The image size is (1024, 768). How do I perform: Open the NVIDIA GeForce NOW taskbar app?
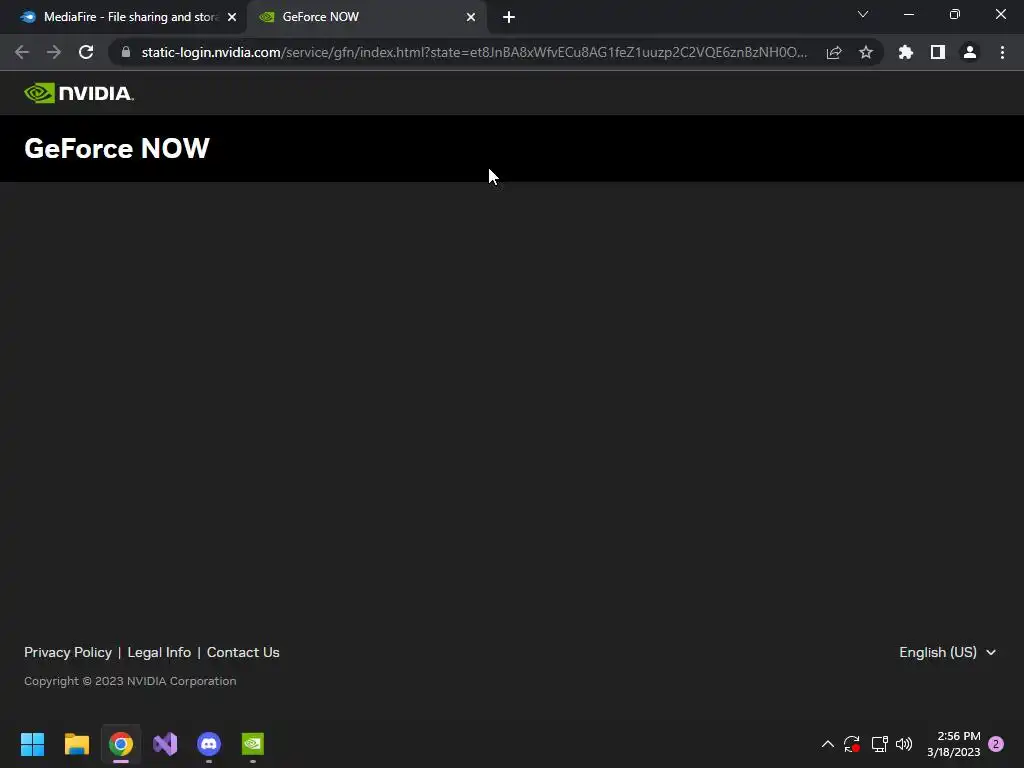coord(253,744)
